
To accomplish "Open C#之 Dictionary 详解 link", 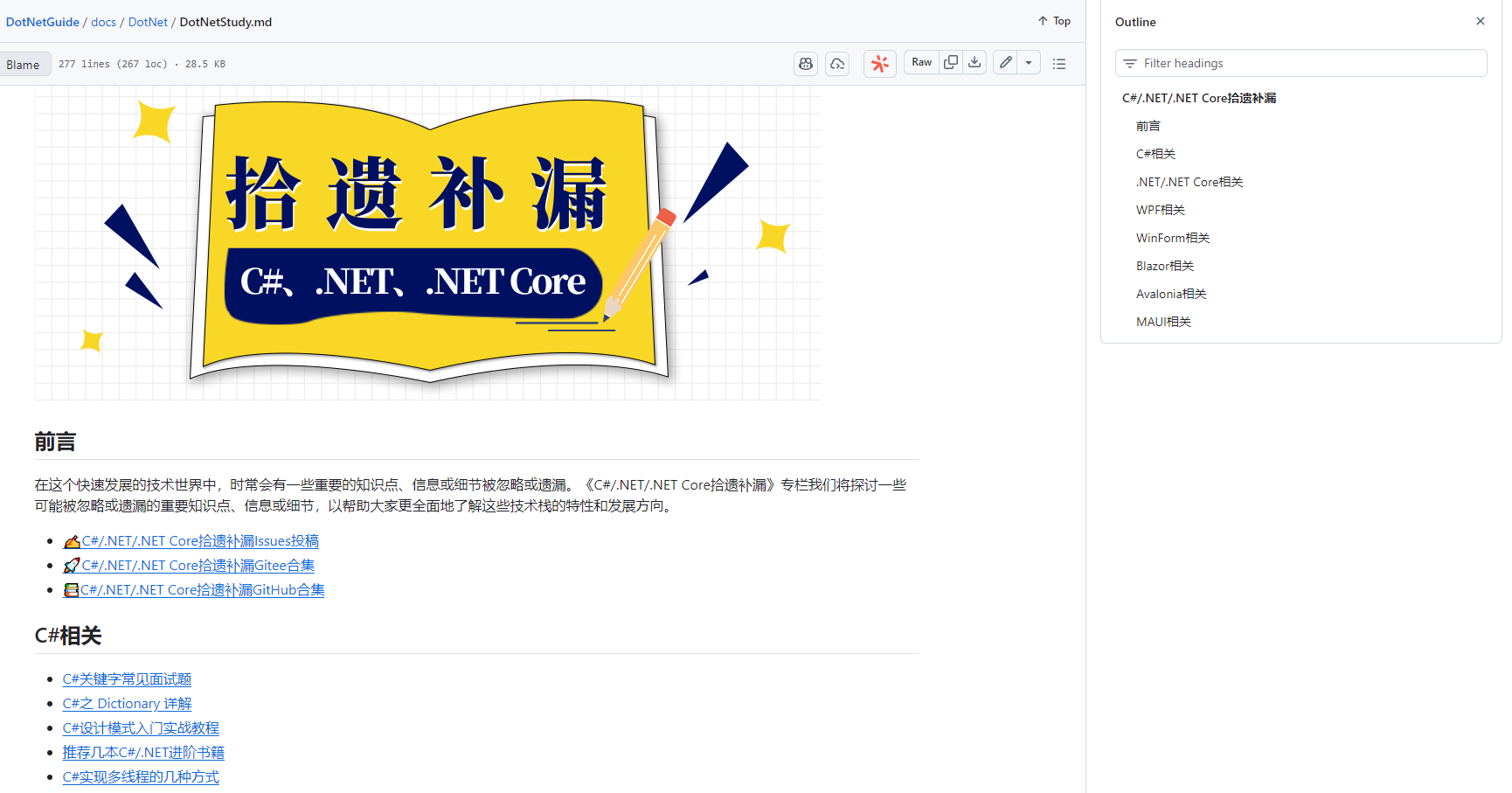I will click(127, 704).
